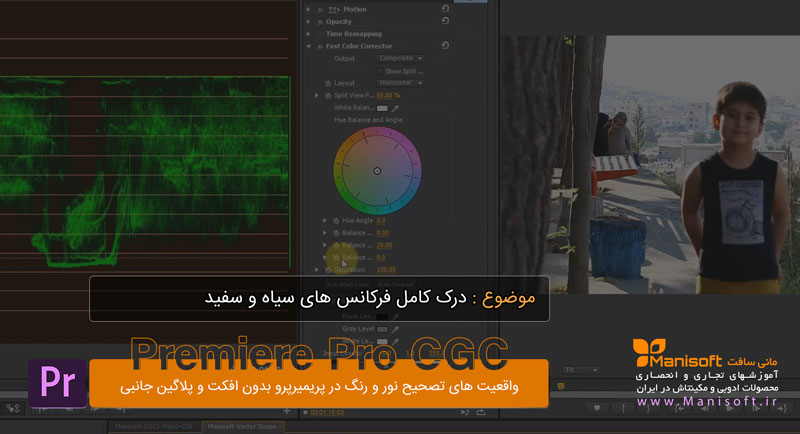
Task: Open the White Level color swatch
Action: [382, 341]
